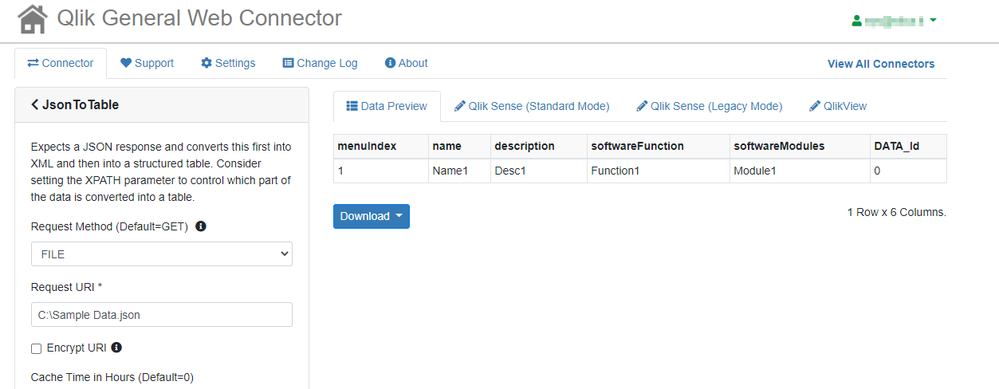This screenshot has height=389, width=999.
Task: Focus the Request URI input field
Action: [162, 315]
